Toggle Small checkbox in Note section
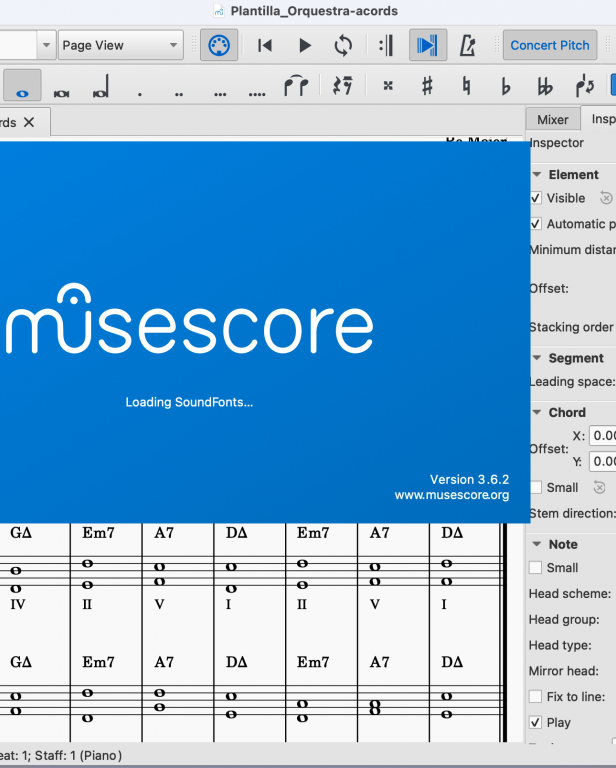This screenshot has width=616, height=768. (x=536, y=567)
